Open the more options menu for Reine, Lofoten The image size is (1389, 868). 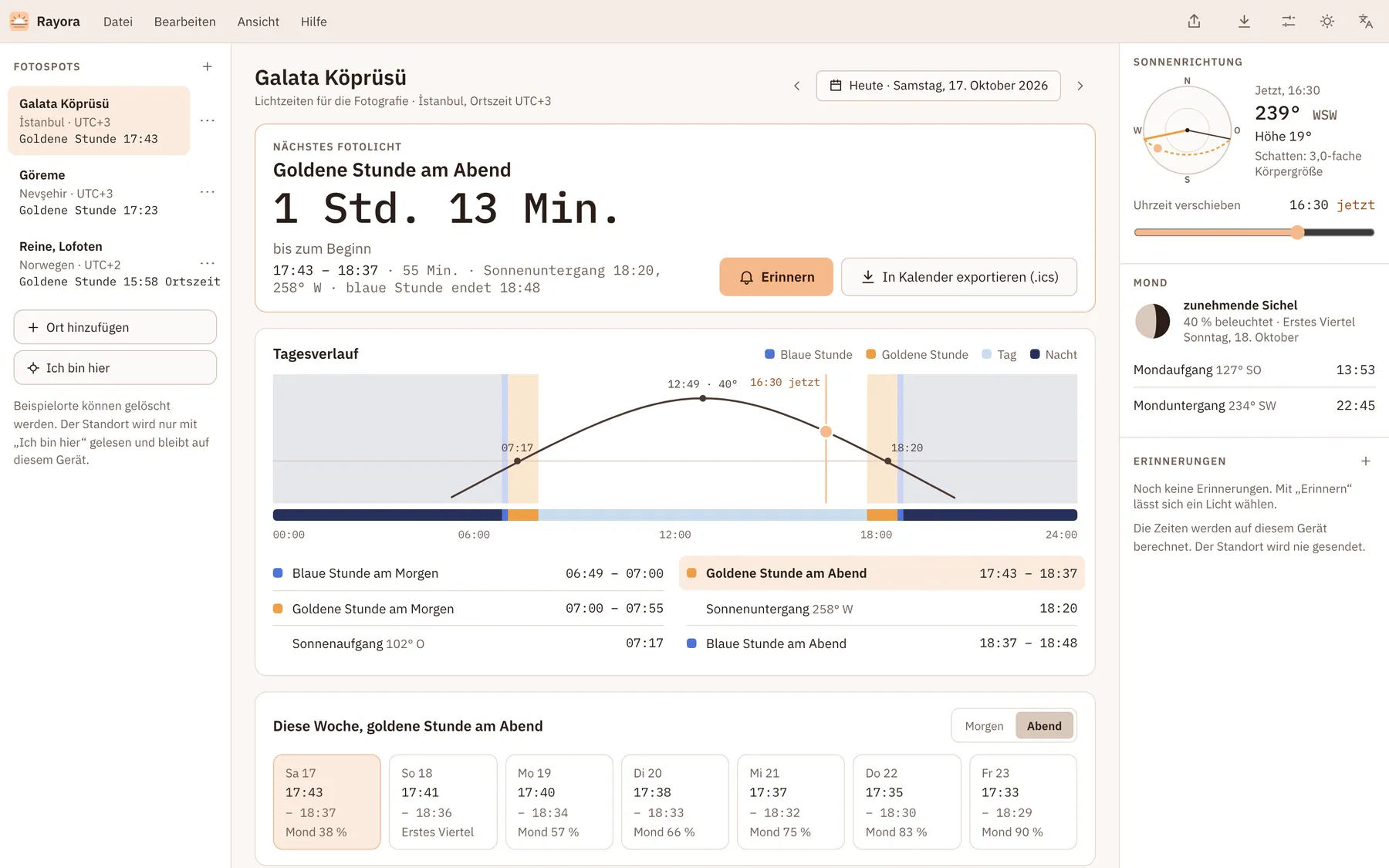click(207, 263)
